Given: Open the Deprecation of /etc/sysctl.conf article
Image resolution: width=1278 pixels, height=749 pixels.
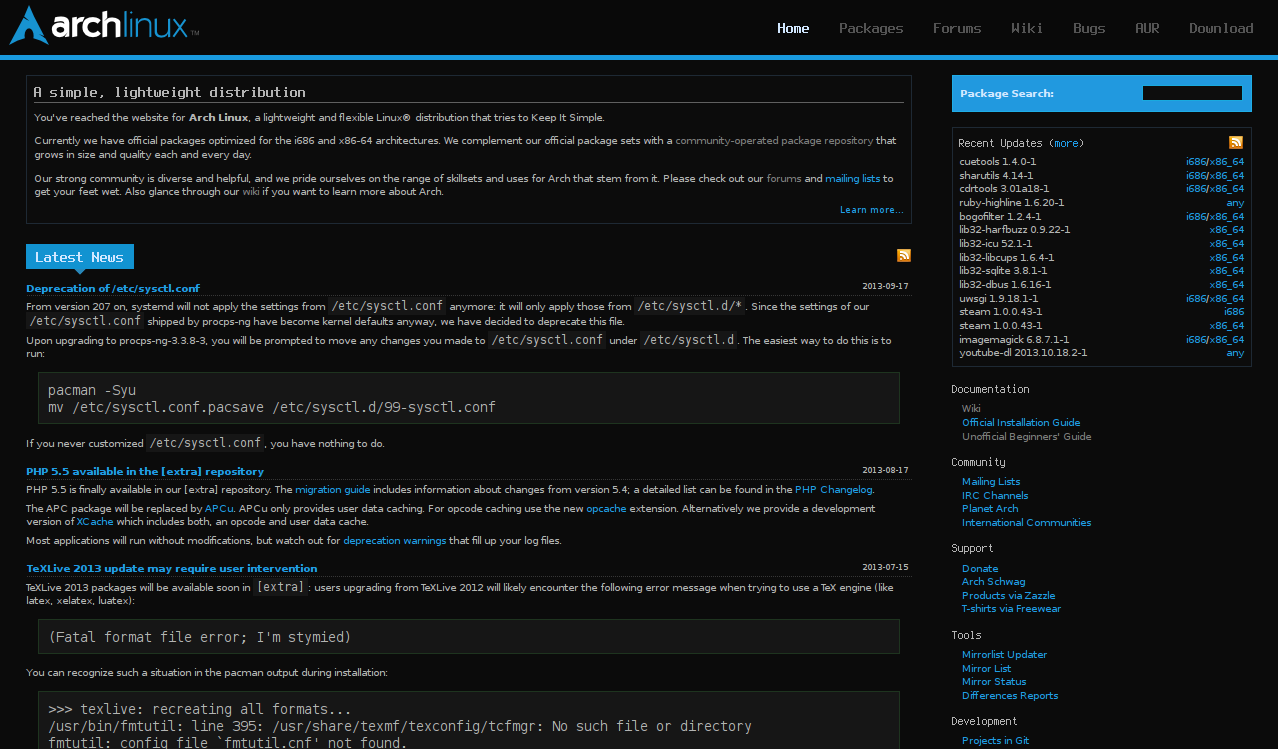Looking at the screenshot, I should point(112,288).
